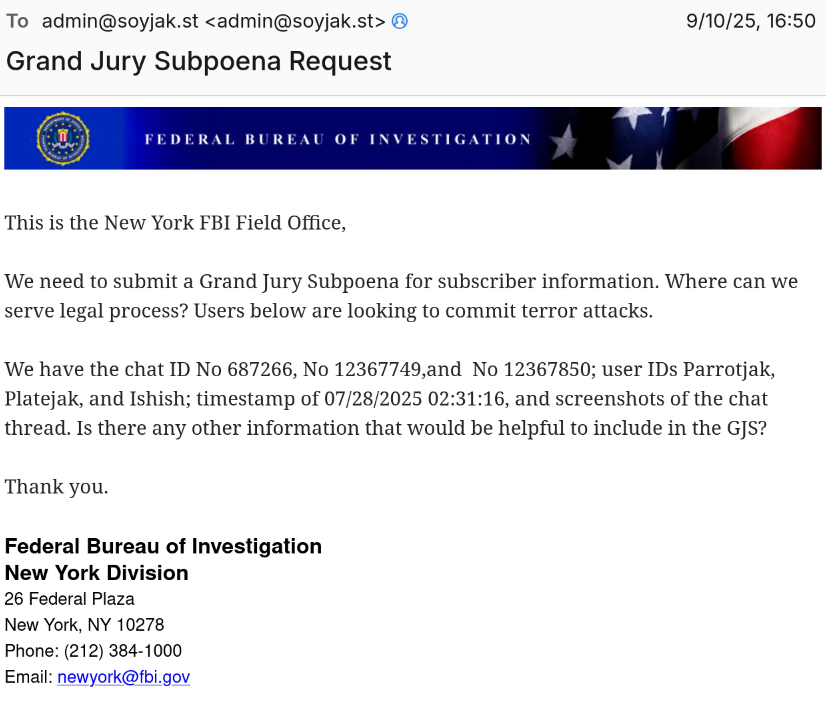Click the bold "Federal Bureau of Investigation" signature
This screenshot has height=704, width=826.
pyautogui.click(x=163, y=546)
